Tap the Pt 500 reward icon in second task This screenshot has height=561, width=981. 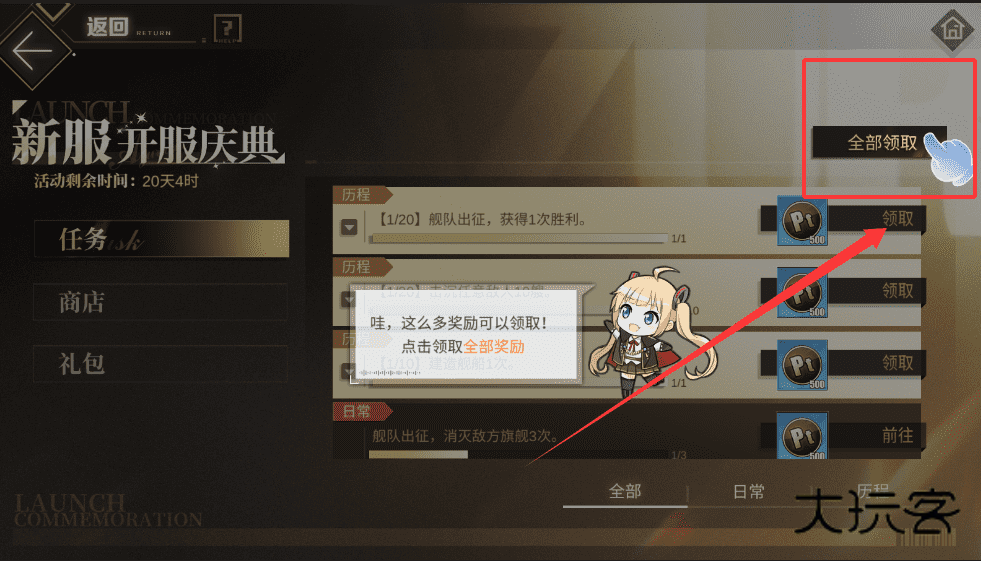pos(803,293)
